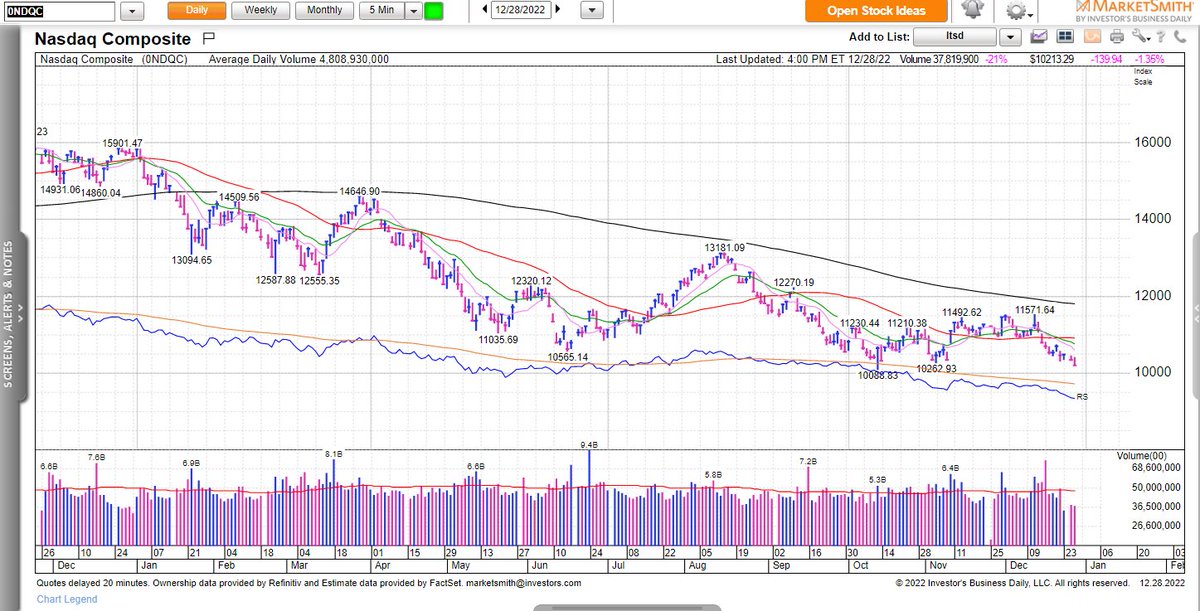Image resolution: width=1200 pixels, height=611 pixels.
Task: Click the orange pattern recognition icon
Action: (x=1092, y=37)
